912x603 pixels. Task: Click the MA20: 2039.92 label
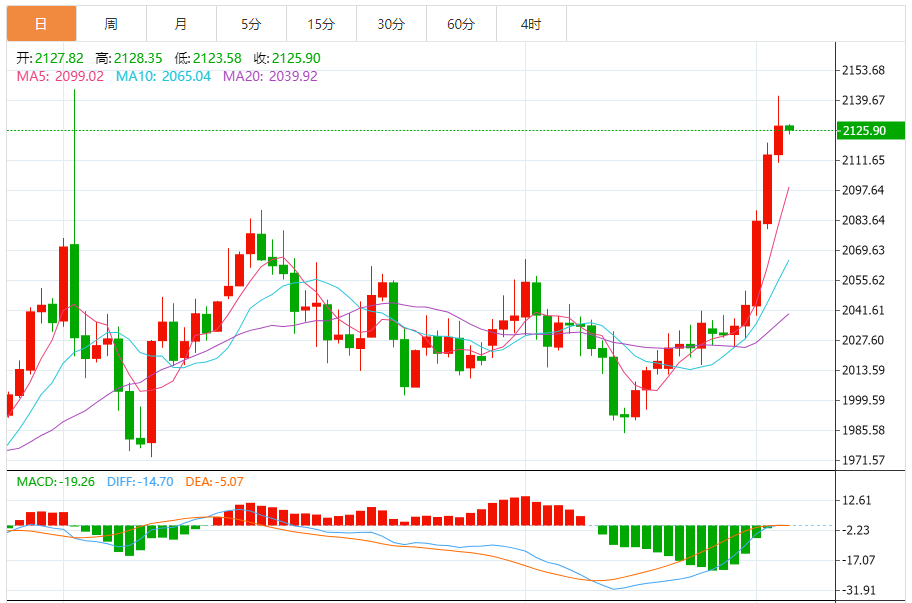coord(270,76)
